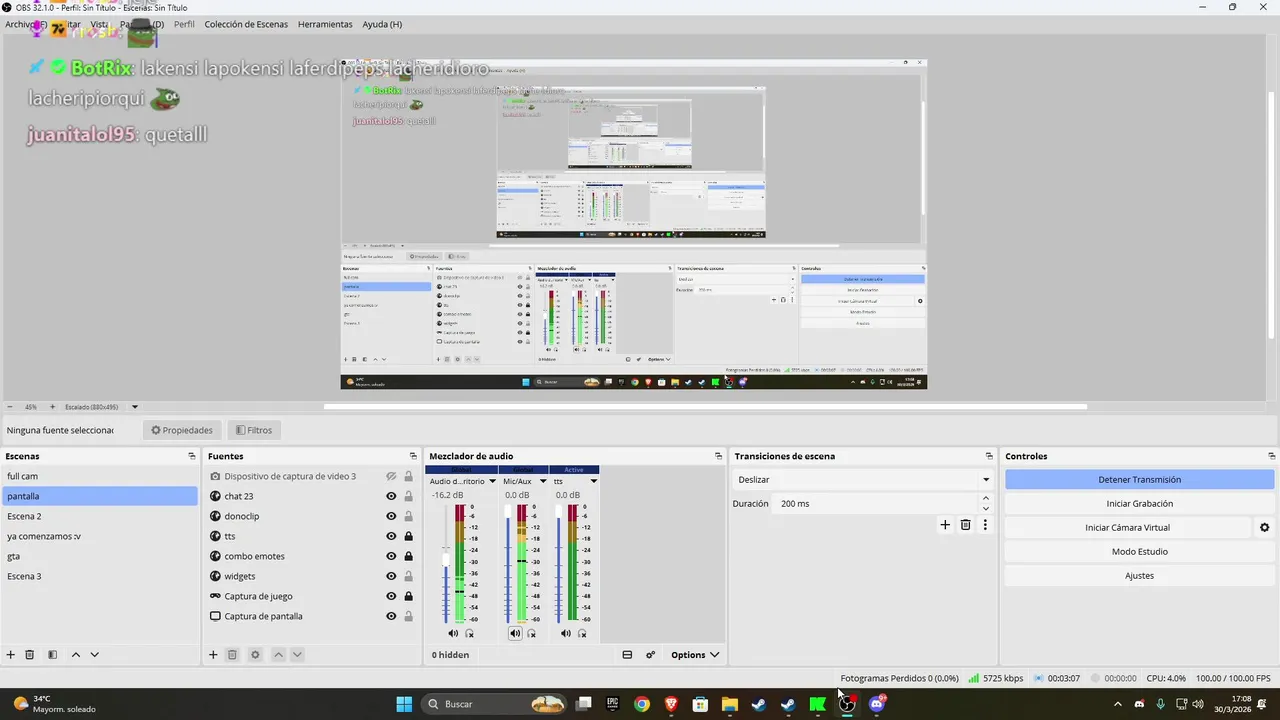This screenshot has height=720, width=1280.
Task: Toggle monitoring icon for Mic/Aux
Action: [531, 633]
